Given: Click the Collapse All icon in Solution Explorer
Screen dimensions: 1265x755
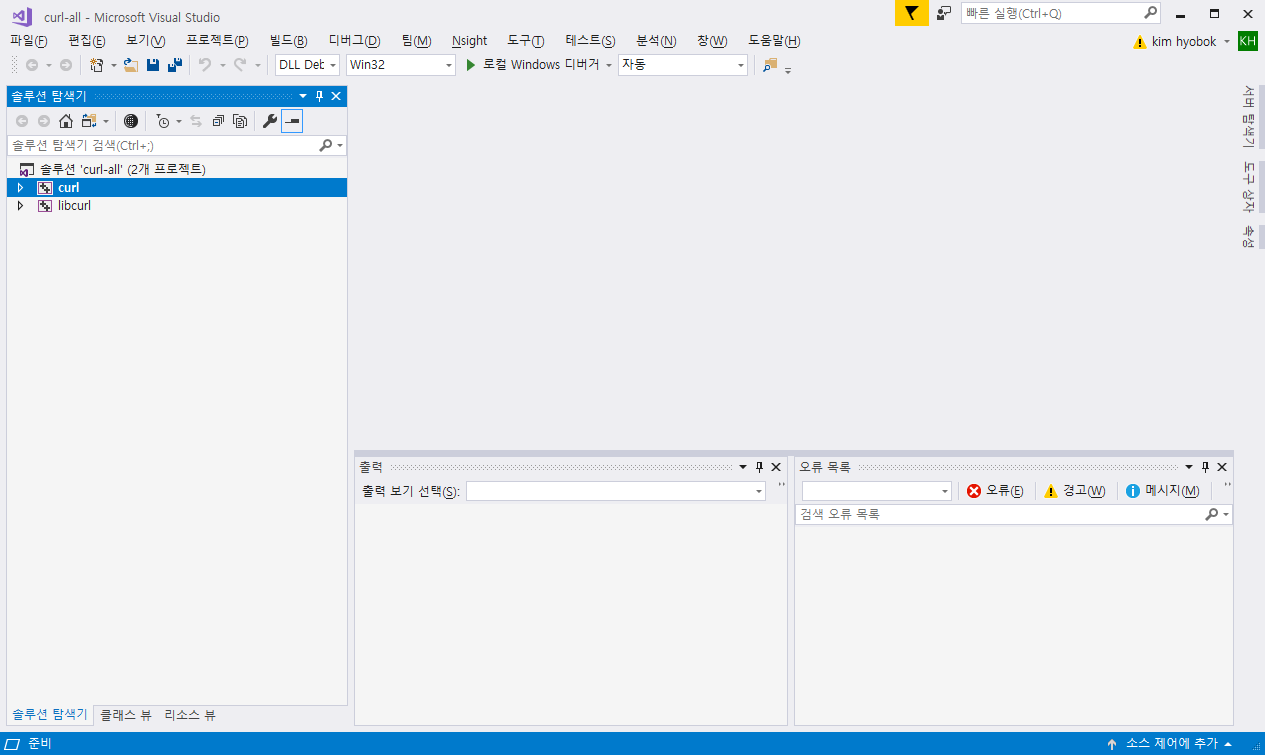Looking at the screenshot, I should point(218,121).
